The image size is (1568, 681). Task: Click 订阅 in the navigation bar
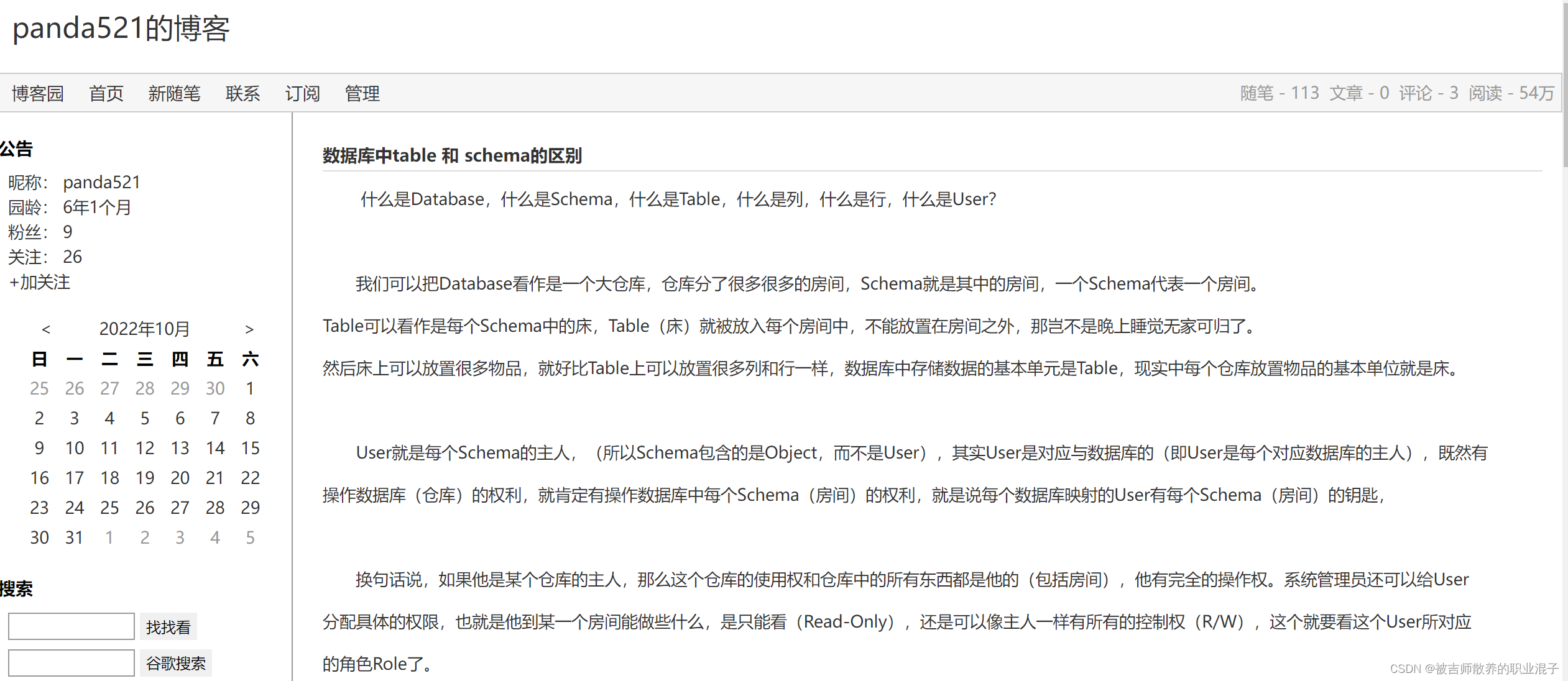[302, 93]
